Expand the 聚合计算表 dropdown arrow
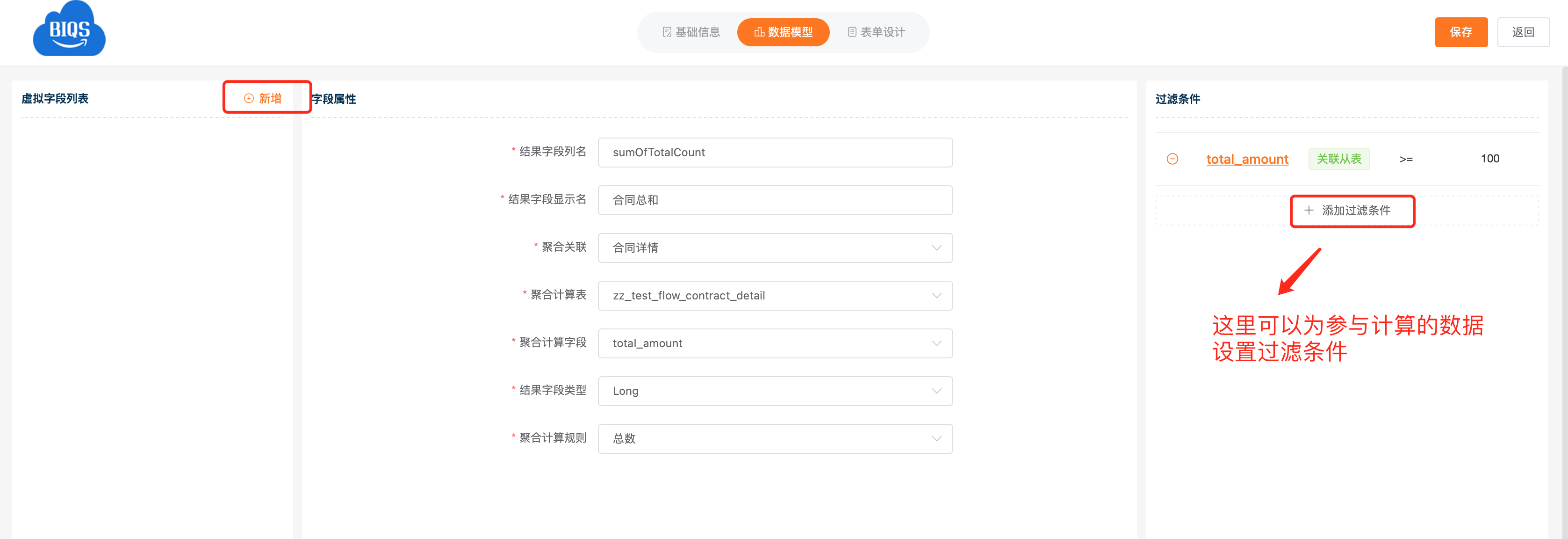 coord(936,295)
